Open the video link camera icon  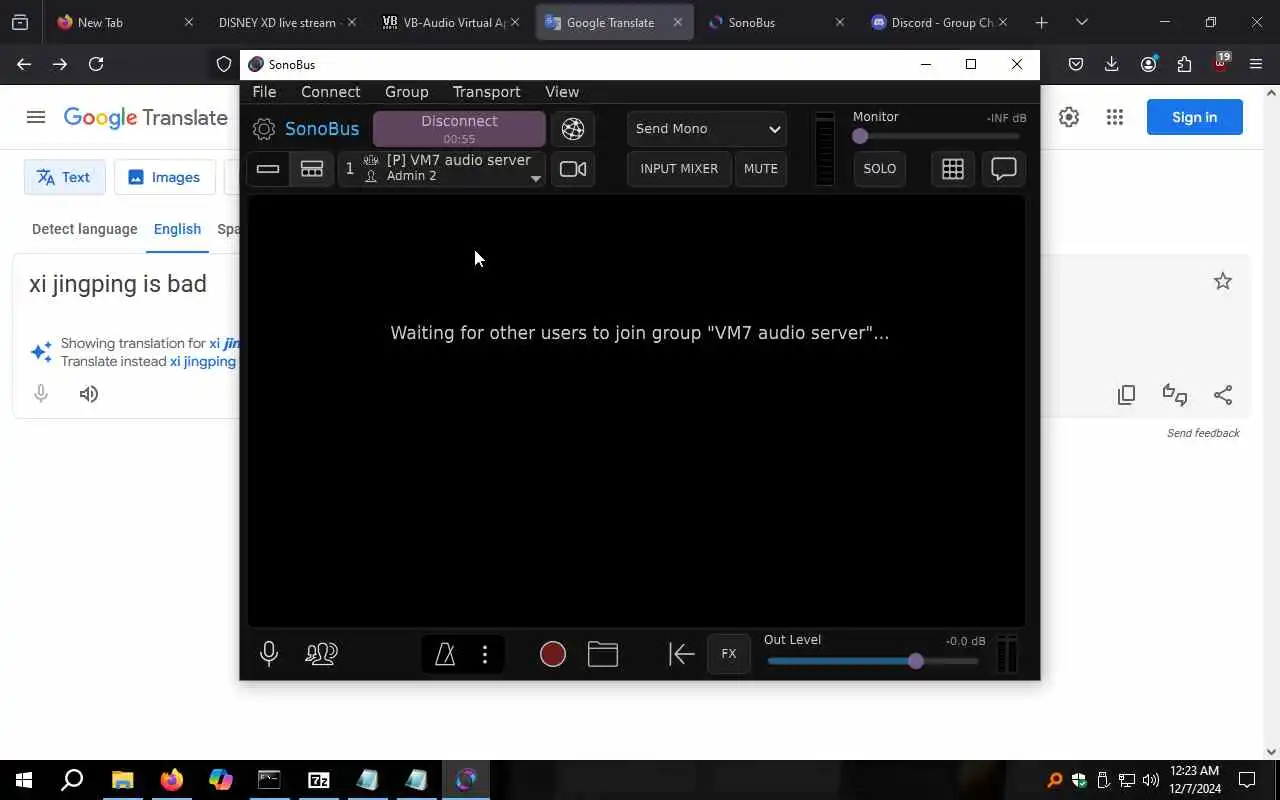573,169
